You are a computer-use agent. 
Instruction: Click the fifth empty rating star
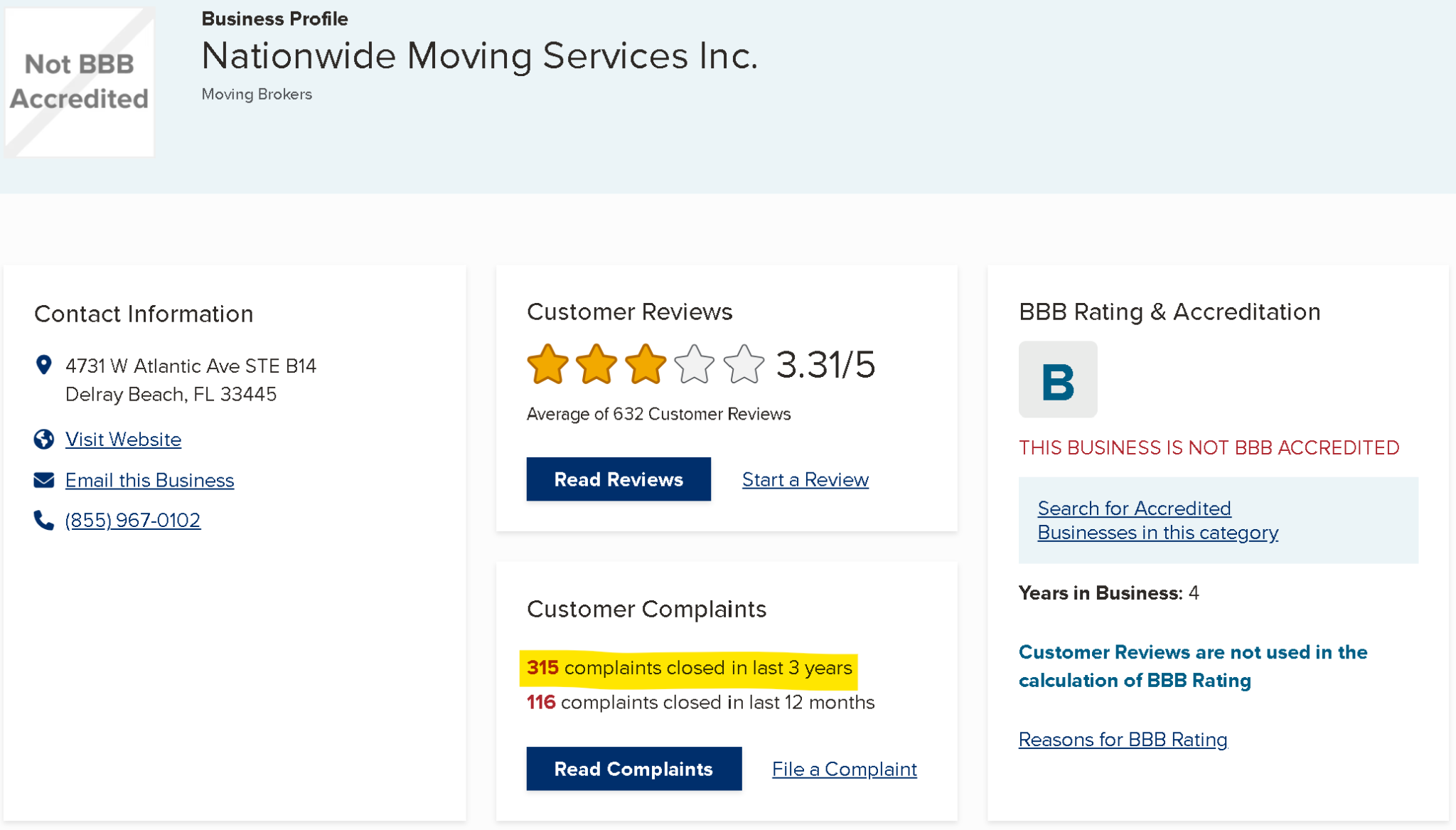[744, 364]
